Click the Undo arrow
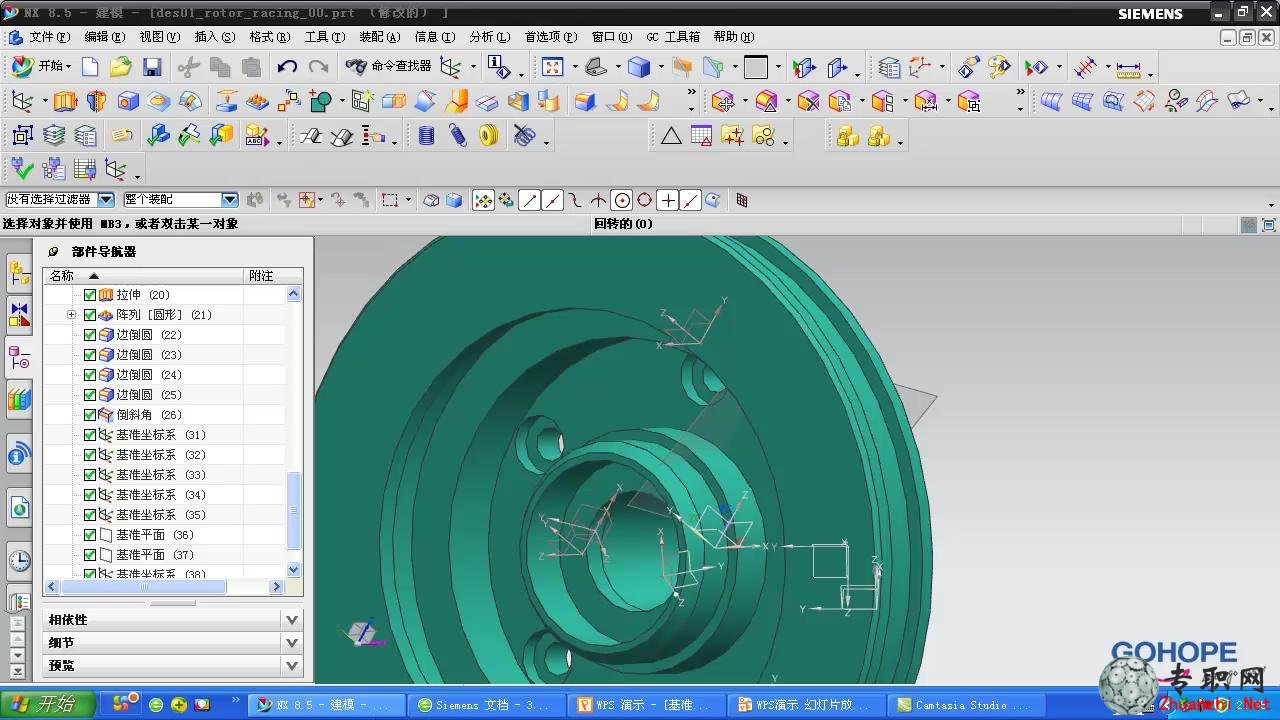1280x720 pixels. [287, 67]
